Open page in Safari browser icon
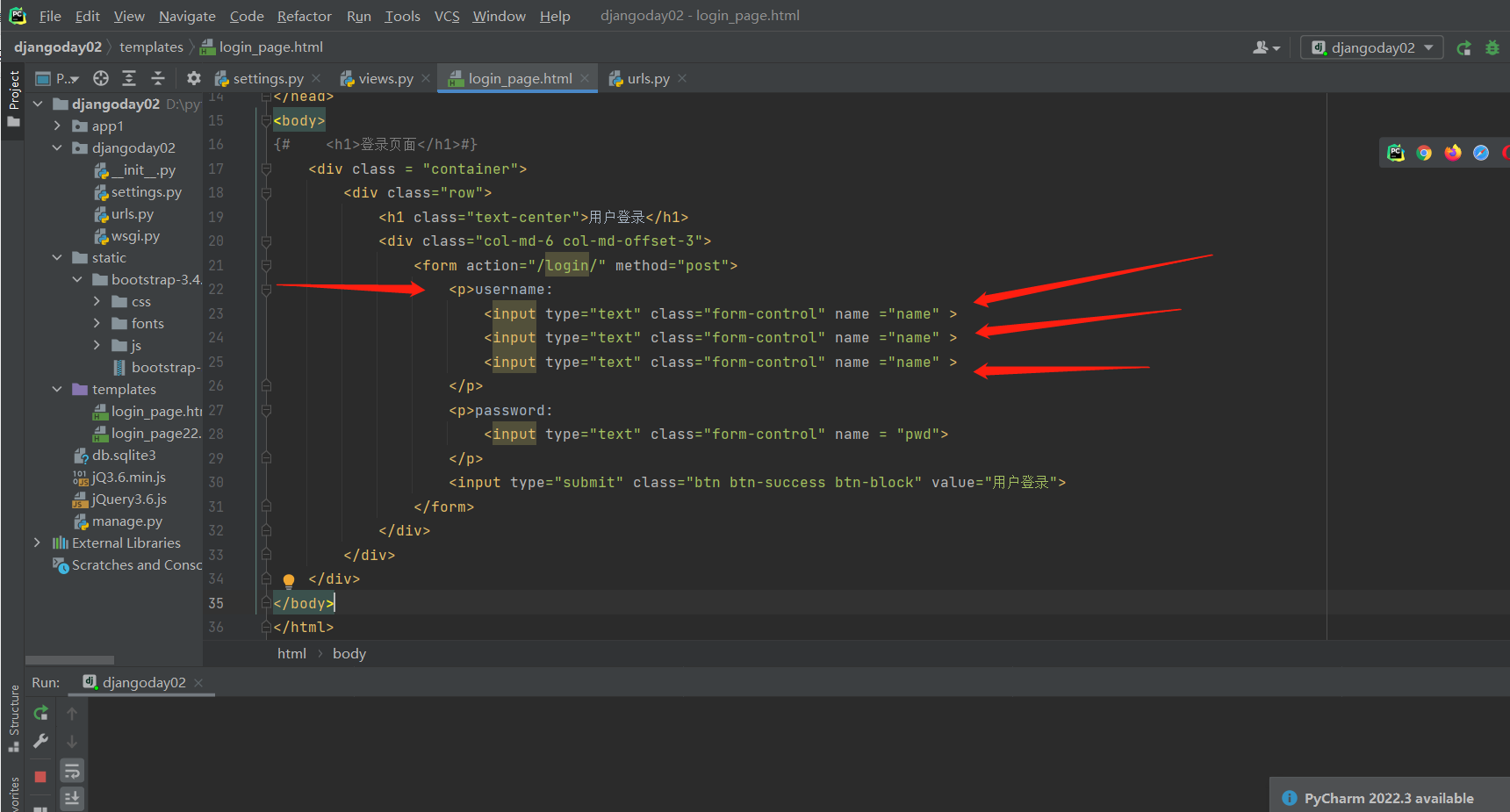 click(x=1481, y=153)
